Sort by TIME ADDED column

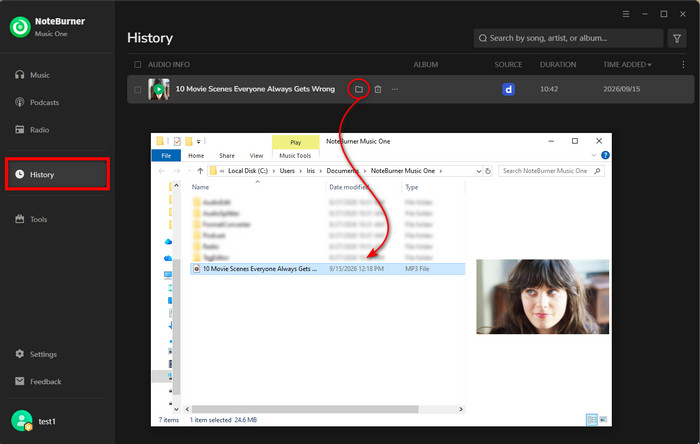627,65
